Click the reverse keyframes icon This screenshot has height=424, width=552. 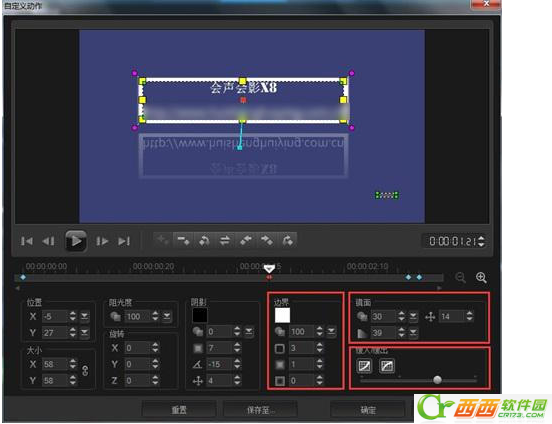click(204, 241)
